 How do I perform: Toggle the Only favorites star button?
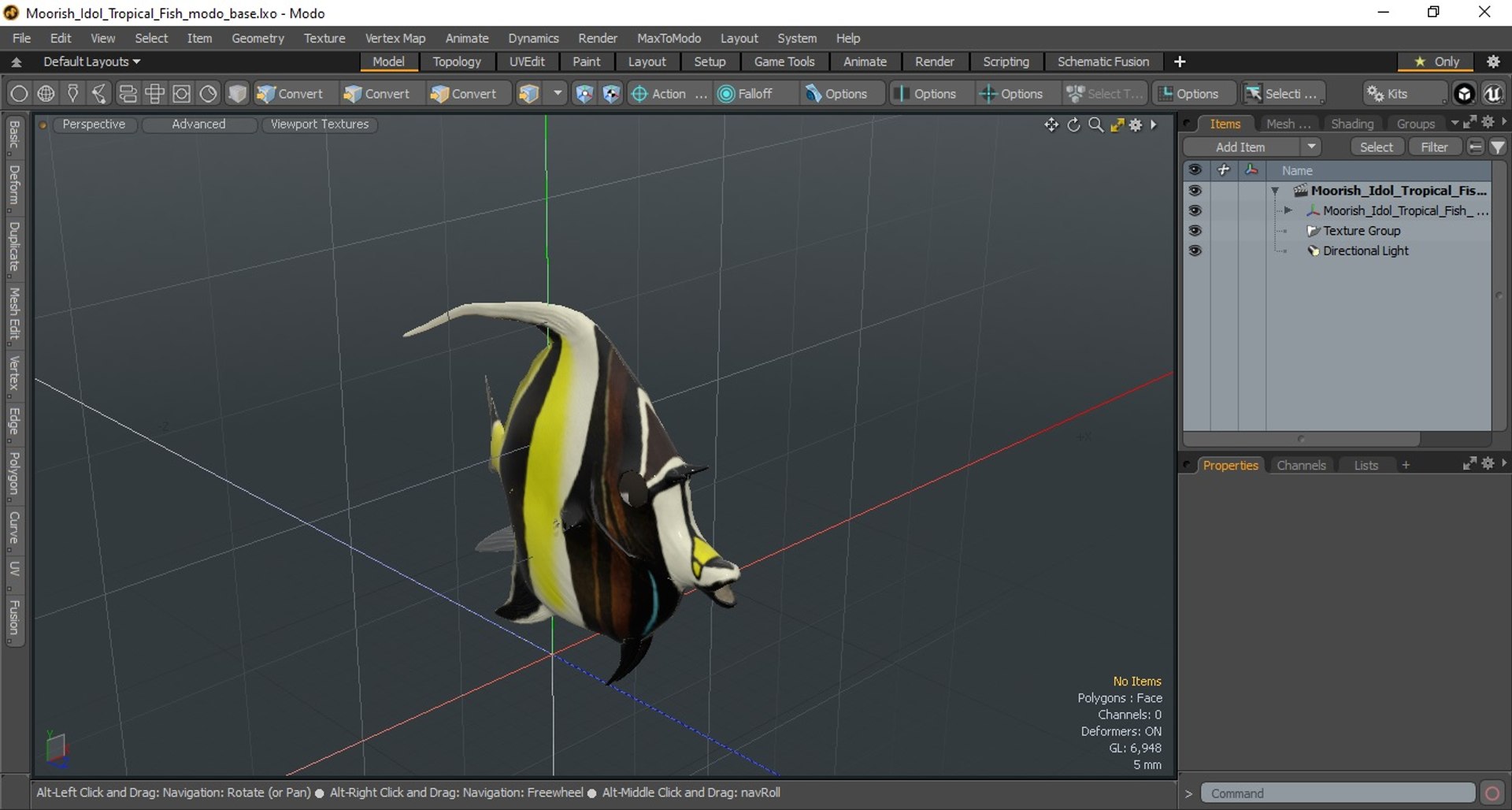[1437, 61]
